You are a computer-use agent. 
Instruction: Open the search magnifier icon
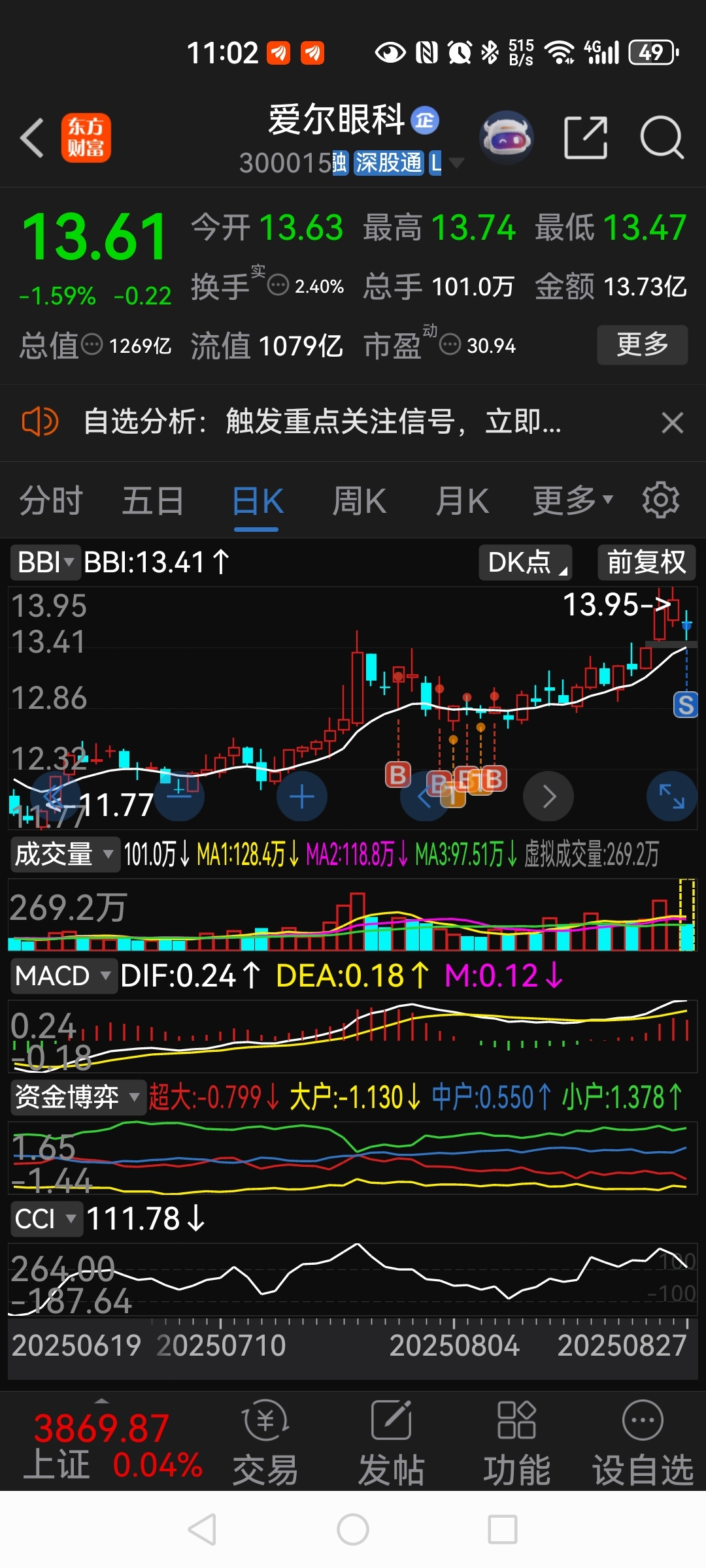click(662, 137)
